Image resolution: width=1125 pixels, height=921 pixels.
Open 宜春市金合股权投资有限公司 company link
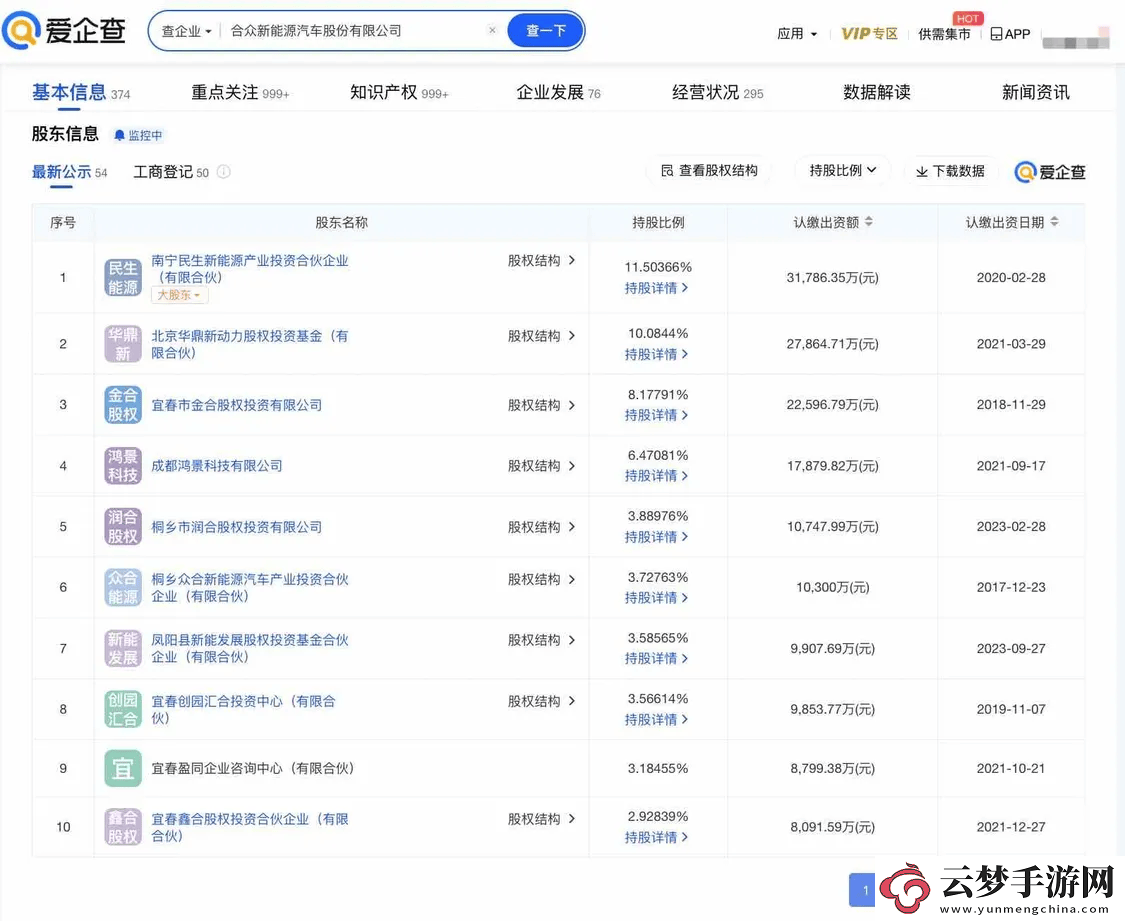point(236,405)
